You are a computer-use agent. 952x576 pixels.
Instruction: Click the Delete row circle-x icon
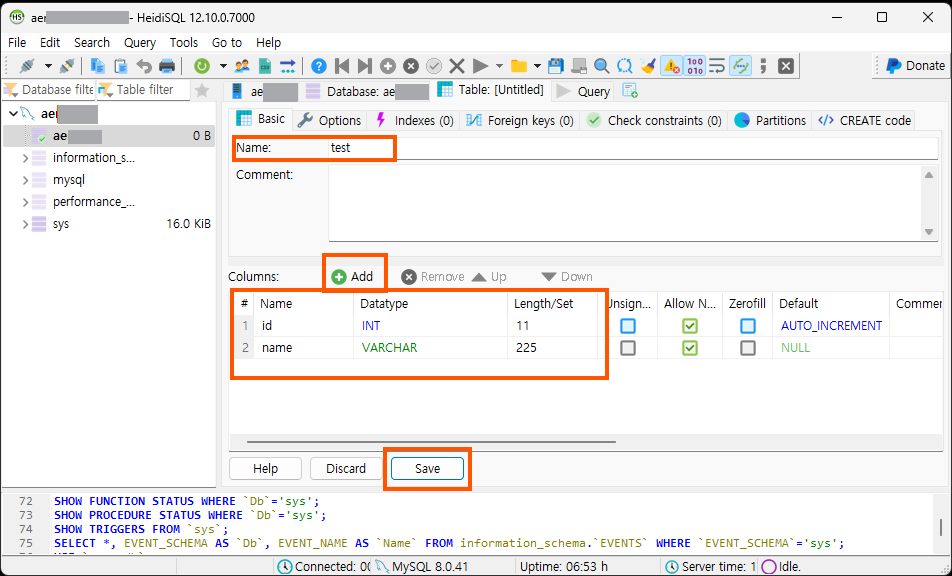411,66
